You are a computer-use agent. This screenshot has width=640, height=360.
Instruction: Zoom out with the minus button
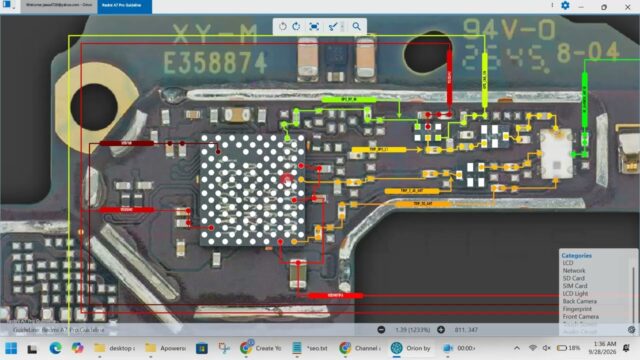(381, 329)
